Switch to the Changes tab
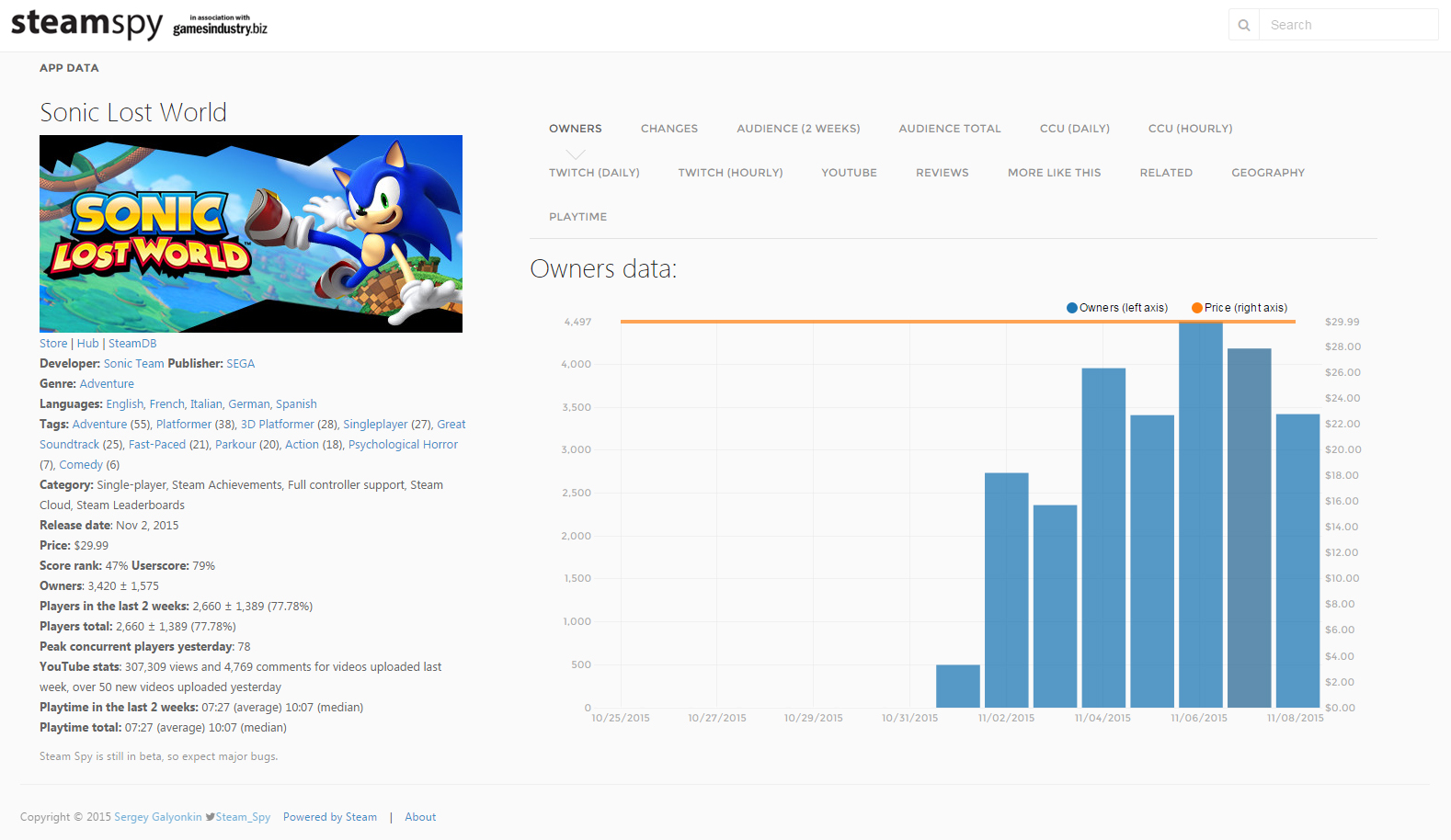This screenshot has height=840, width=1451. [668, 129]
